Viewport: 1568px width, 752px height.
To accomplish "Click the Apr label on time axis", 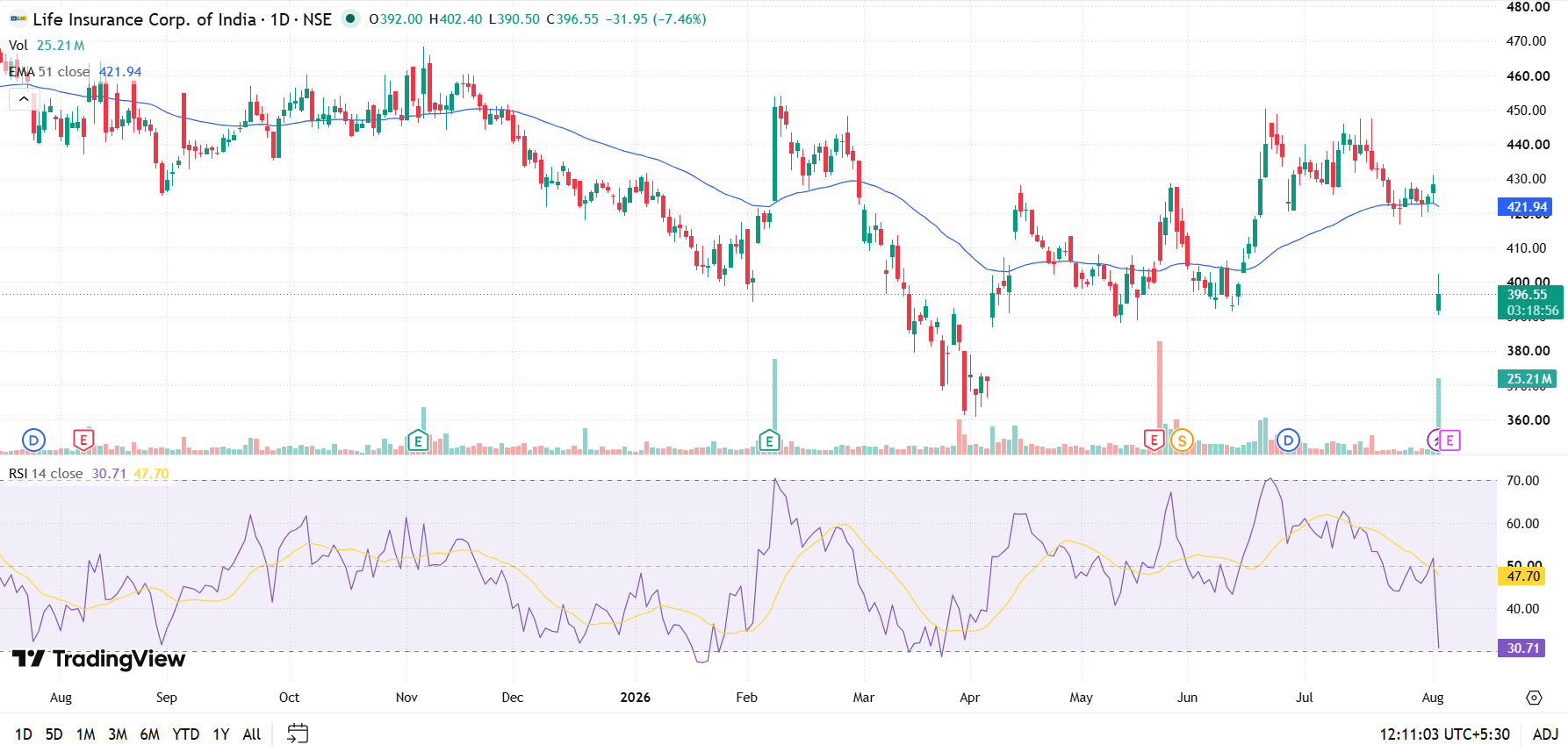I will [x=969, y=697].
